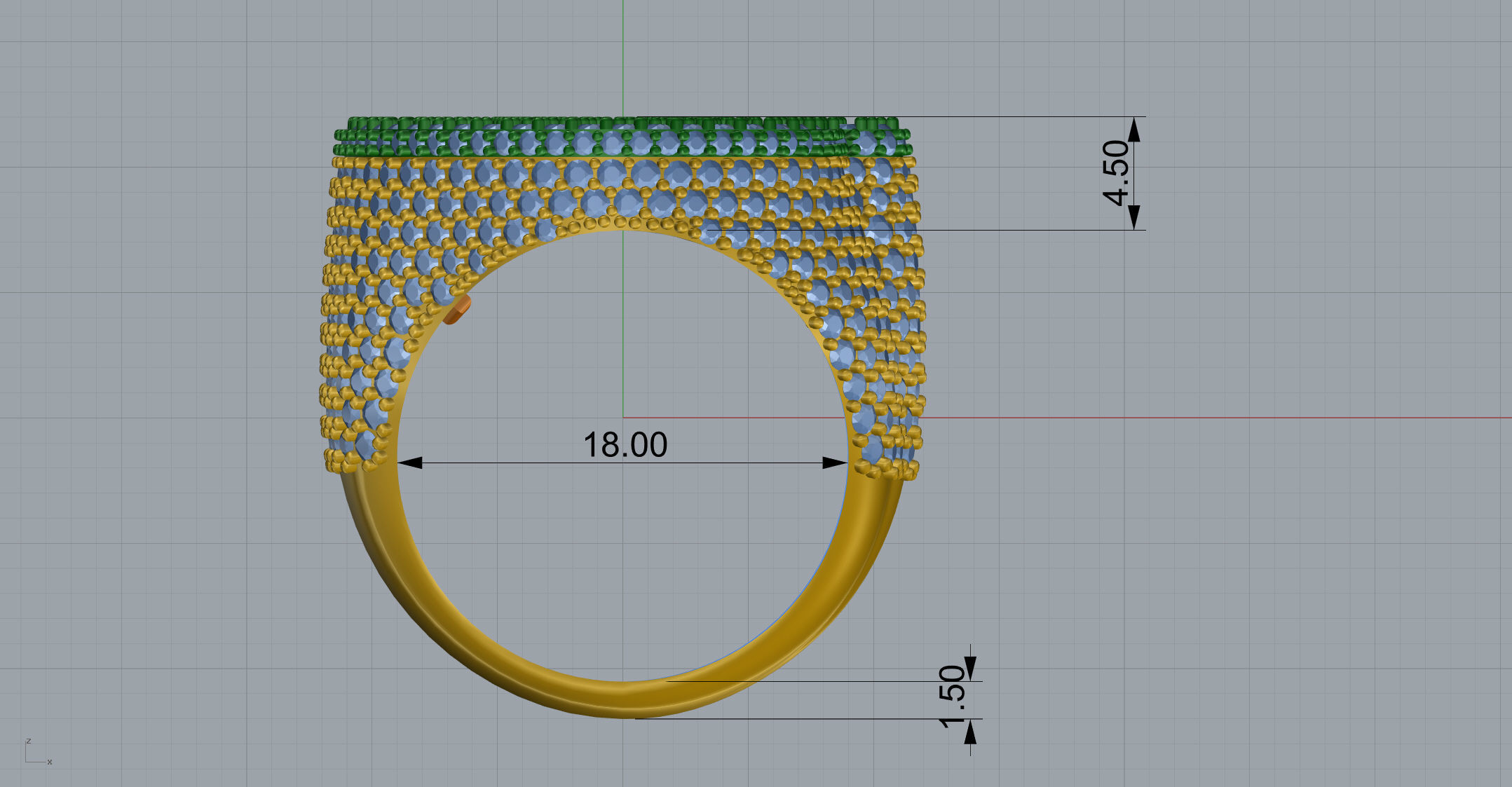Select the 4.50 dimension text

(1116, 172)
